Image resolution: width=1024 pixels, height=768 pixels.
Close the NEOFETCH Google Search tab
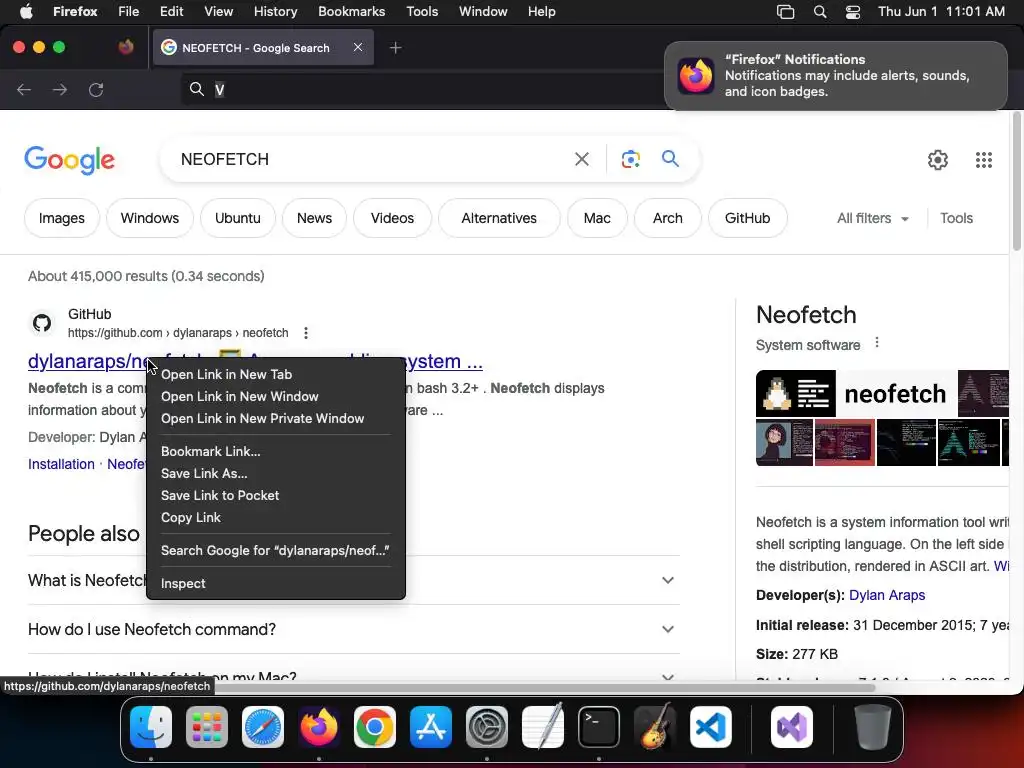click(358, 47)
